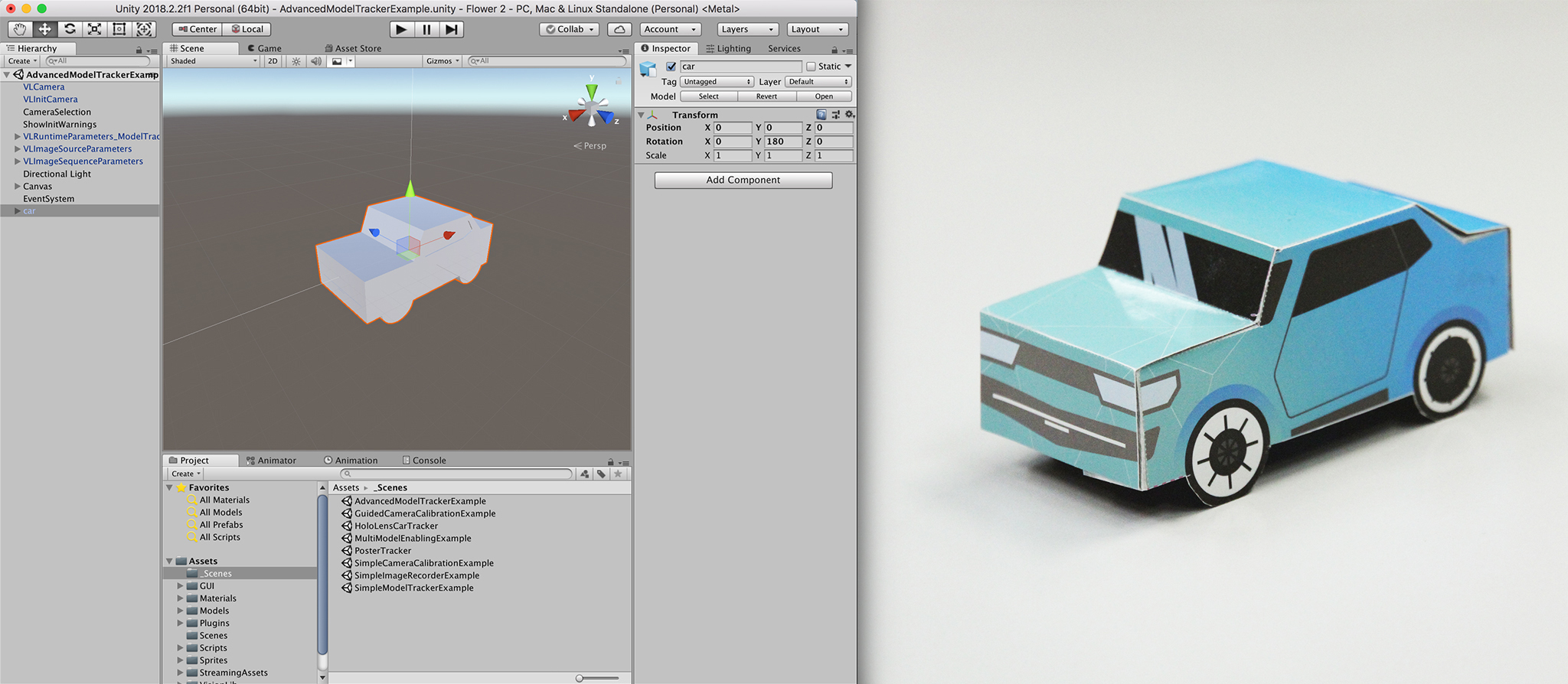Toggle 2D view mode
This screenshot has height=684, width=1568.
[x=273, y=61]
